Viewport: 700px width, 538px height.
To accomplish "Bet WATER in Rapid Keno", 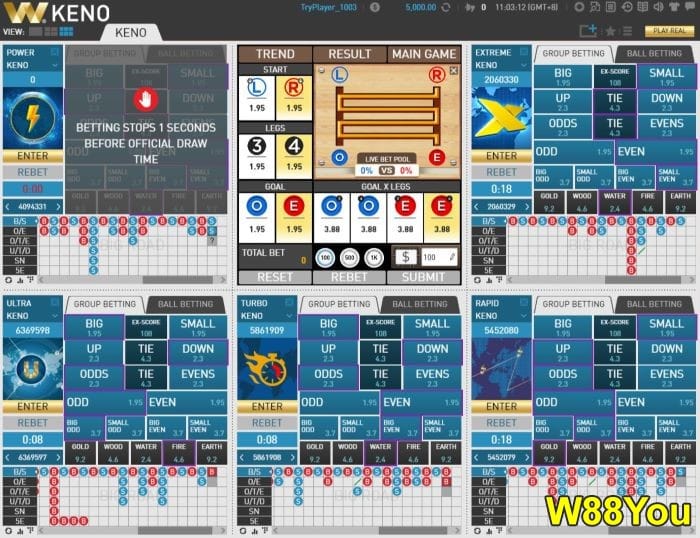I will pyautogui.click(x=615, y=452).
